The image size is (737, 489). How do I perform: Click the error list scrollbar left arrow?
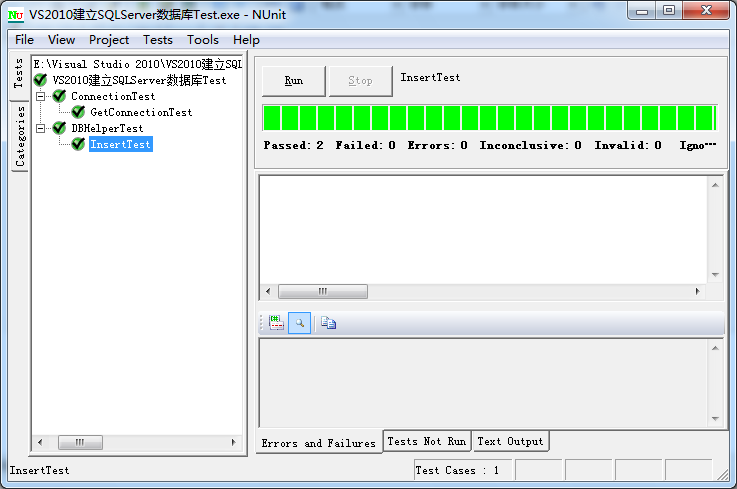(268, 291)
